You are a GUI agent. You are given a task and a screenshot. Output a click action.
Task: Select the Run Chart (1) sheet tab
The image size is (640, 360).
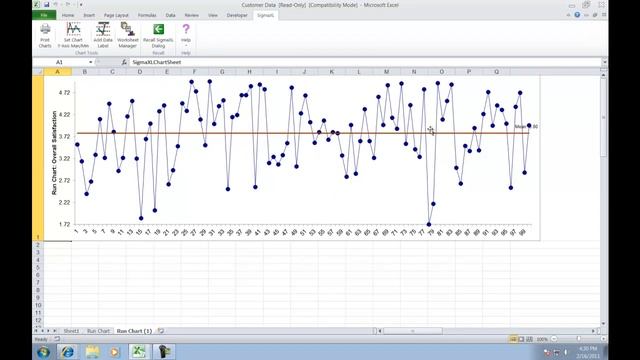click(134, 331)
